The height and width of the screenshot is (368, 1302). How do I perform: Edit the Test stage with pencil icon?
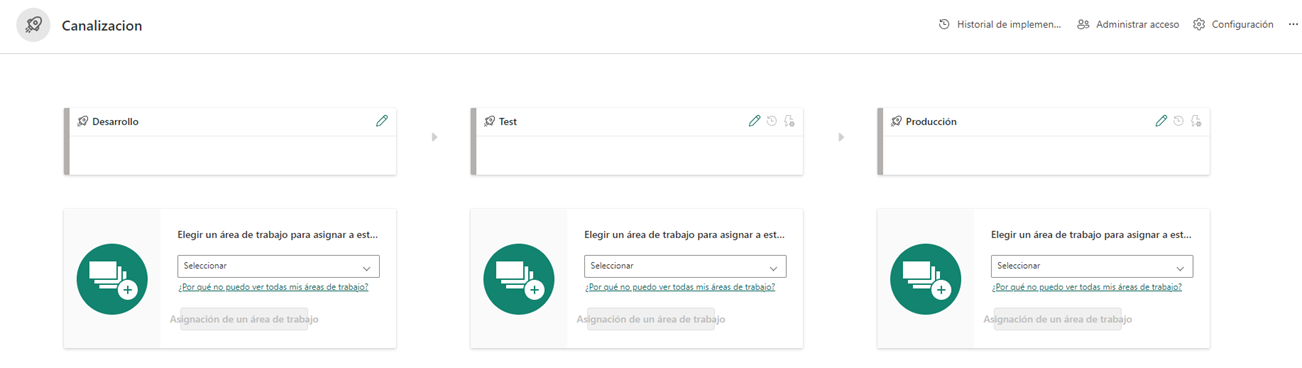pyautogui.click(x=755, y=121)
